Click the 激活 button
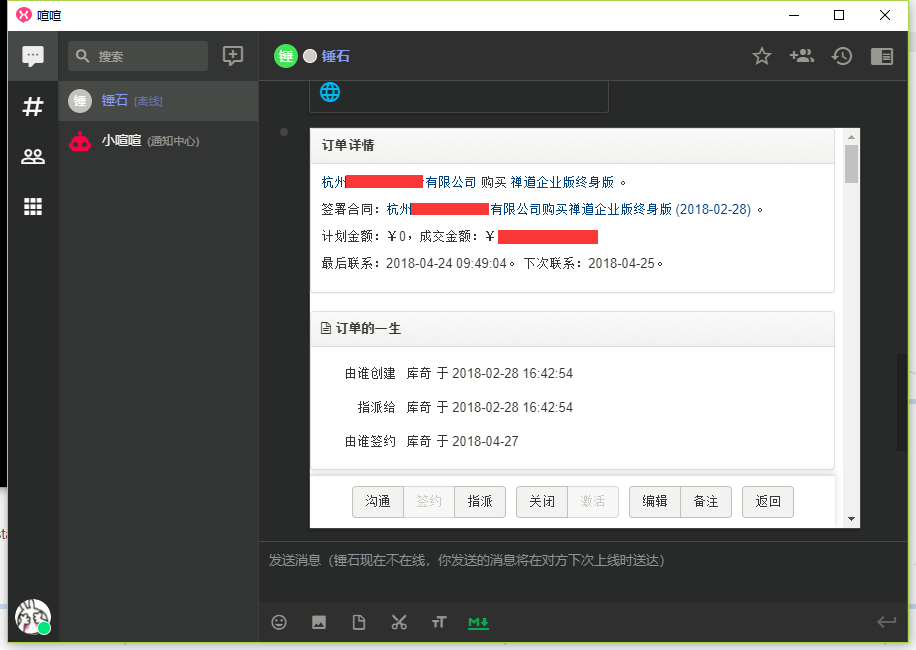The width and height of the screenshot is (916, 650). coord(592,501)
